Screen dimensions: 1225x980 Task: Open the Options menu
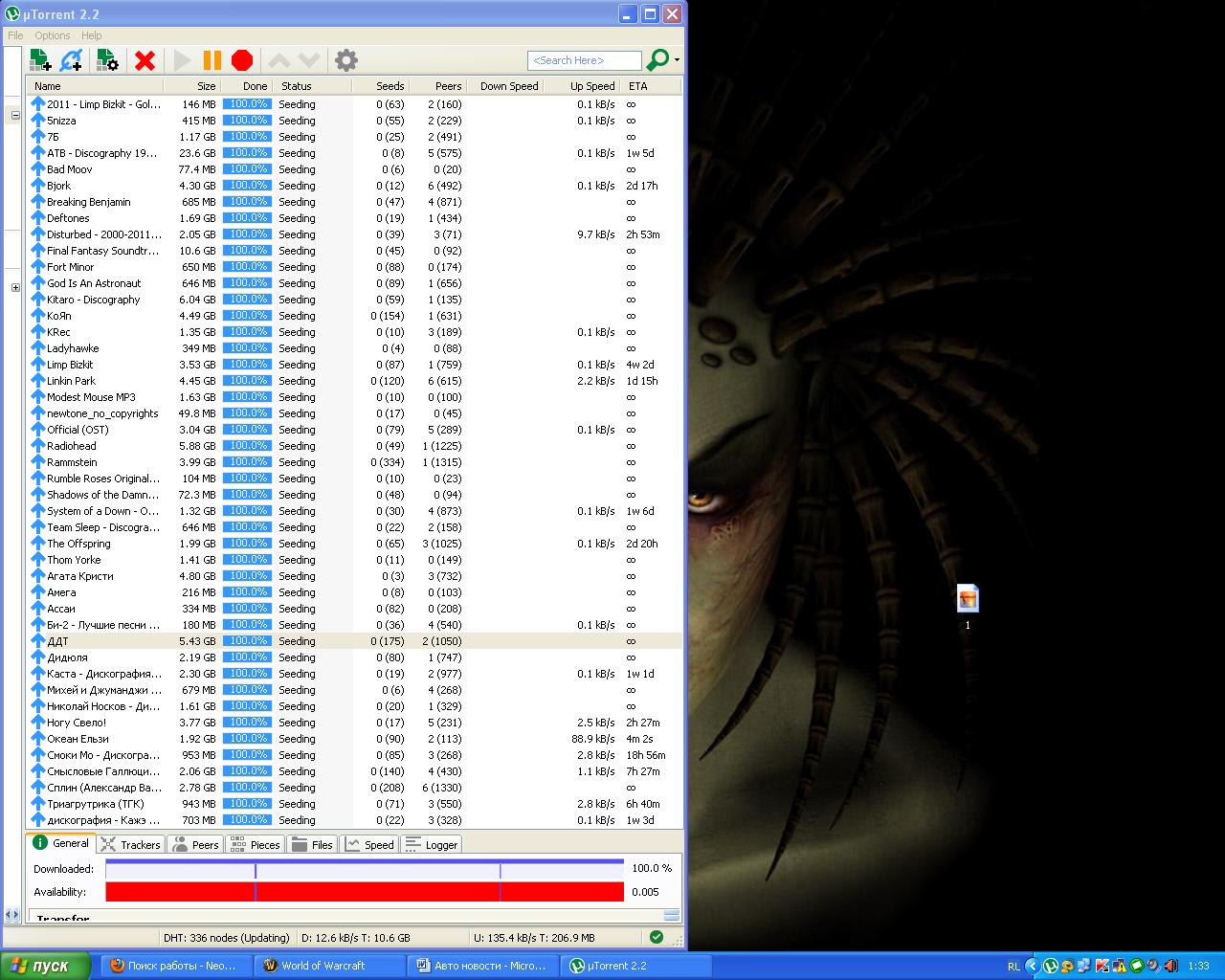pos(53,35)
